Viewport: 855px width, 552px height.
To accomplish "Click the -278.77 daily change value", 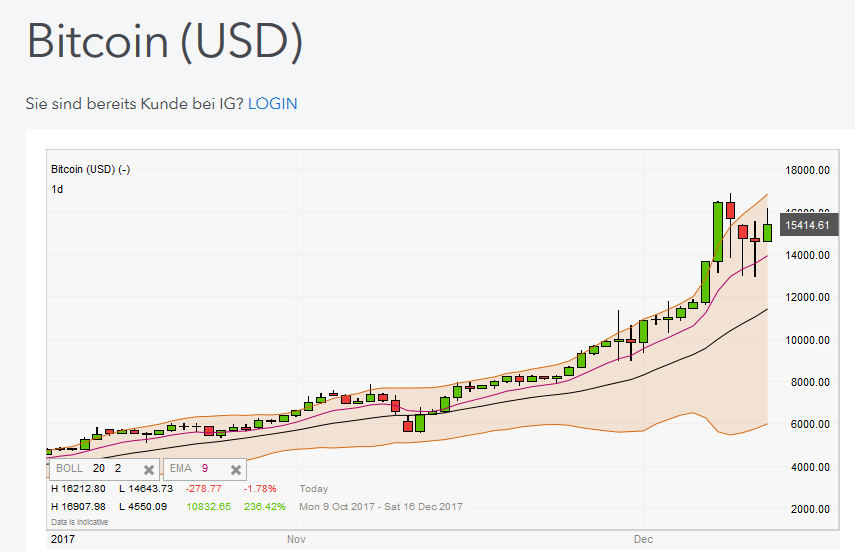I will [x=204, y=489].
